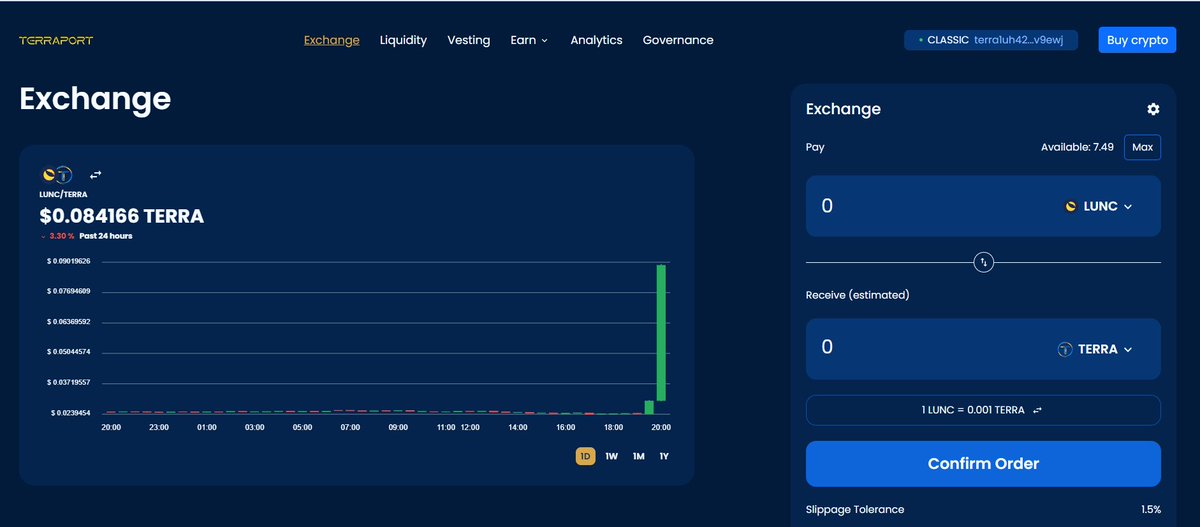Click the Available: 7.49 balance
The width and height of the screenshot is (1200, 527).
(1077, 147)
